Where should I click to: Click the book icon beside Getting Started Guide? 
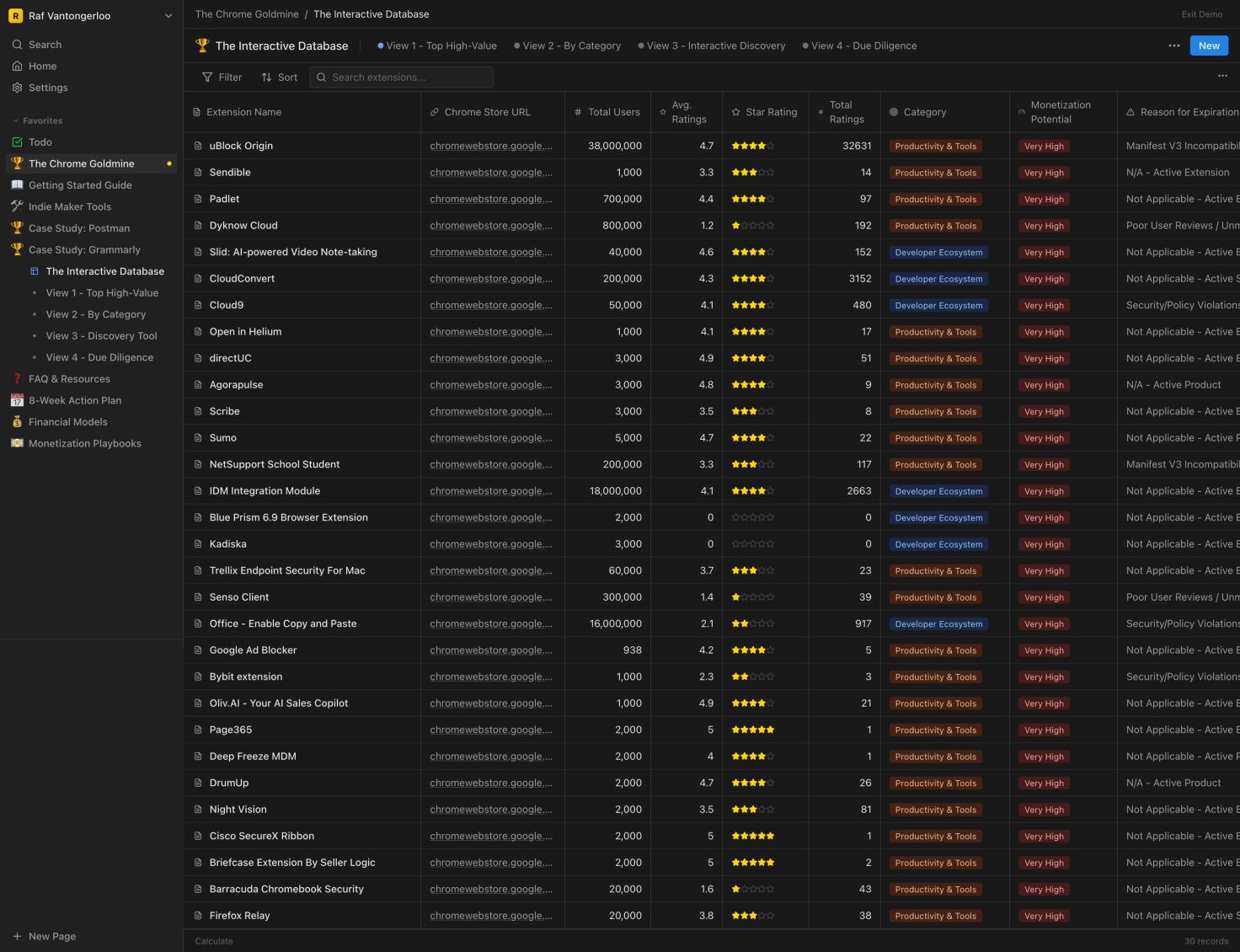[x=17, y=185]
